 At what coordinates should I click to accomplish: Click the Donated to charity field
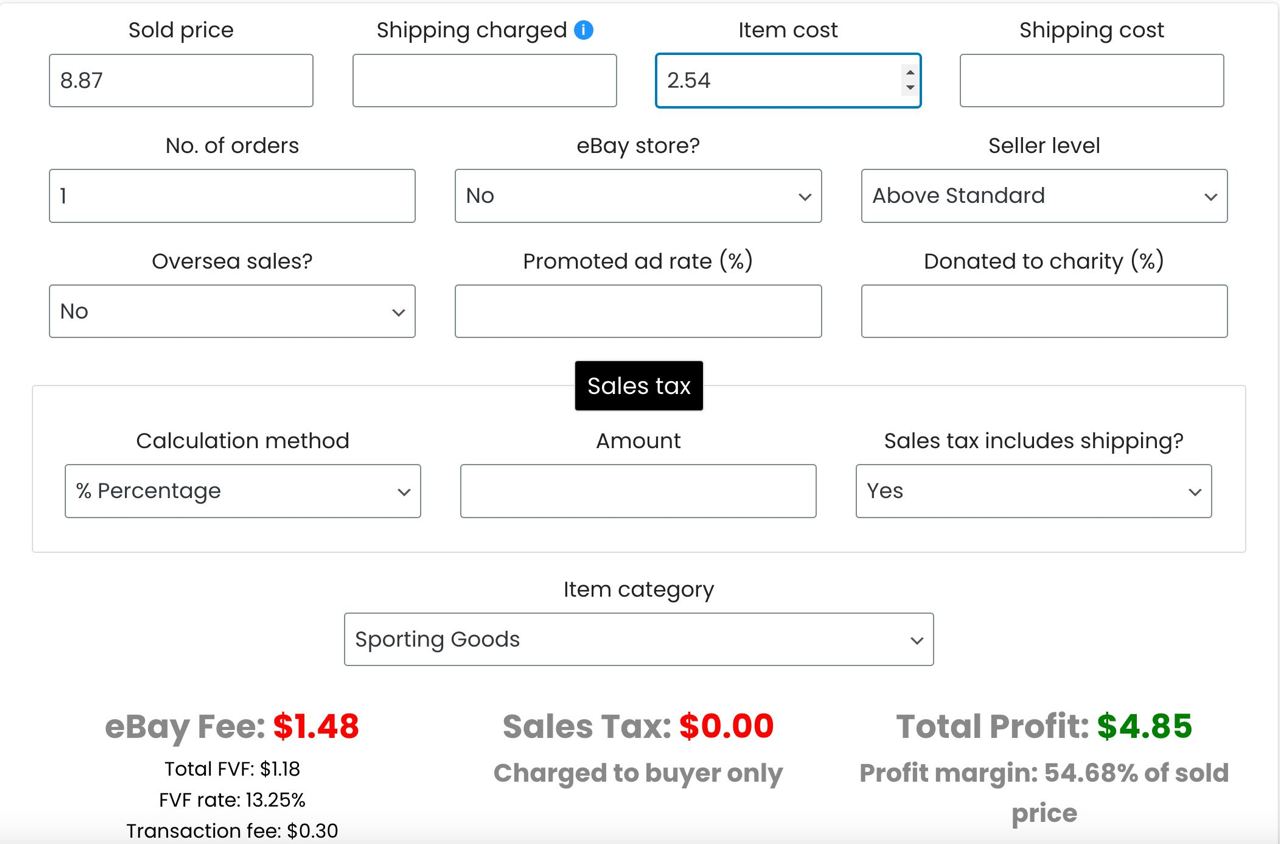click(x=1044, y=311)
